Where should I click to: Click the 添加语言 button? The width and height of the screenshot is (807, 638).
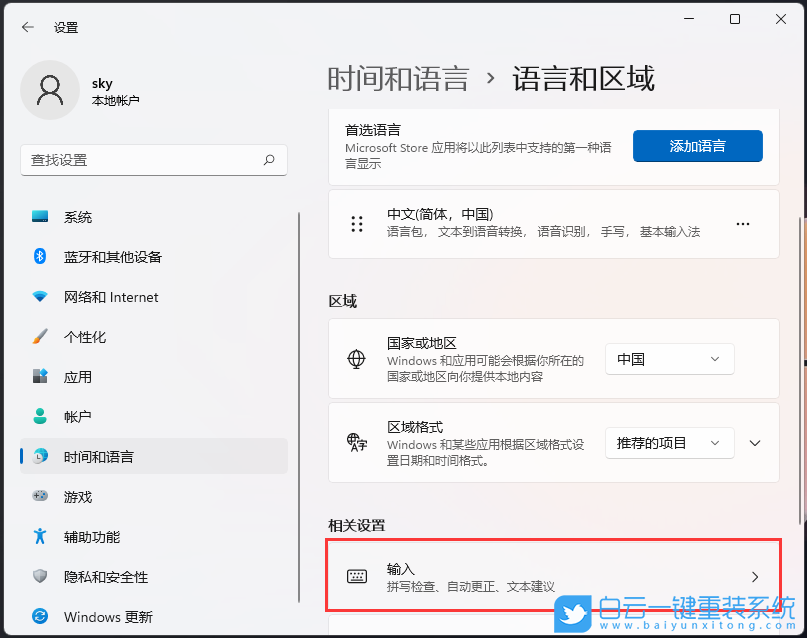click(x=697, y=146)
